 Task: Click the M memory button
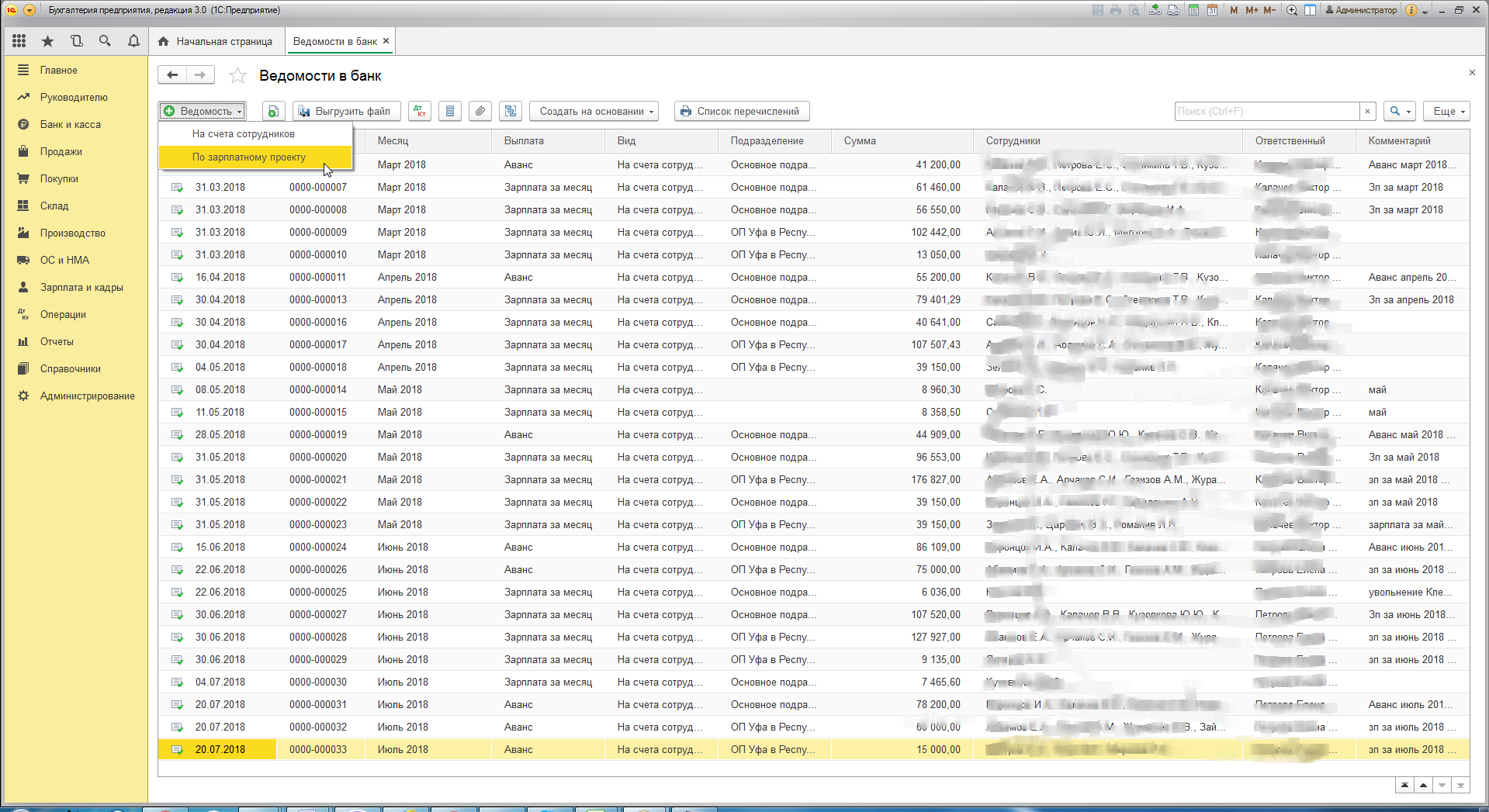click(1234, 10)
